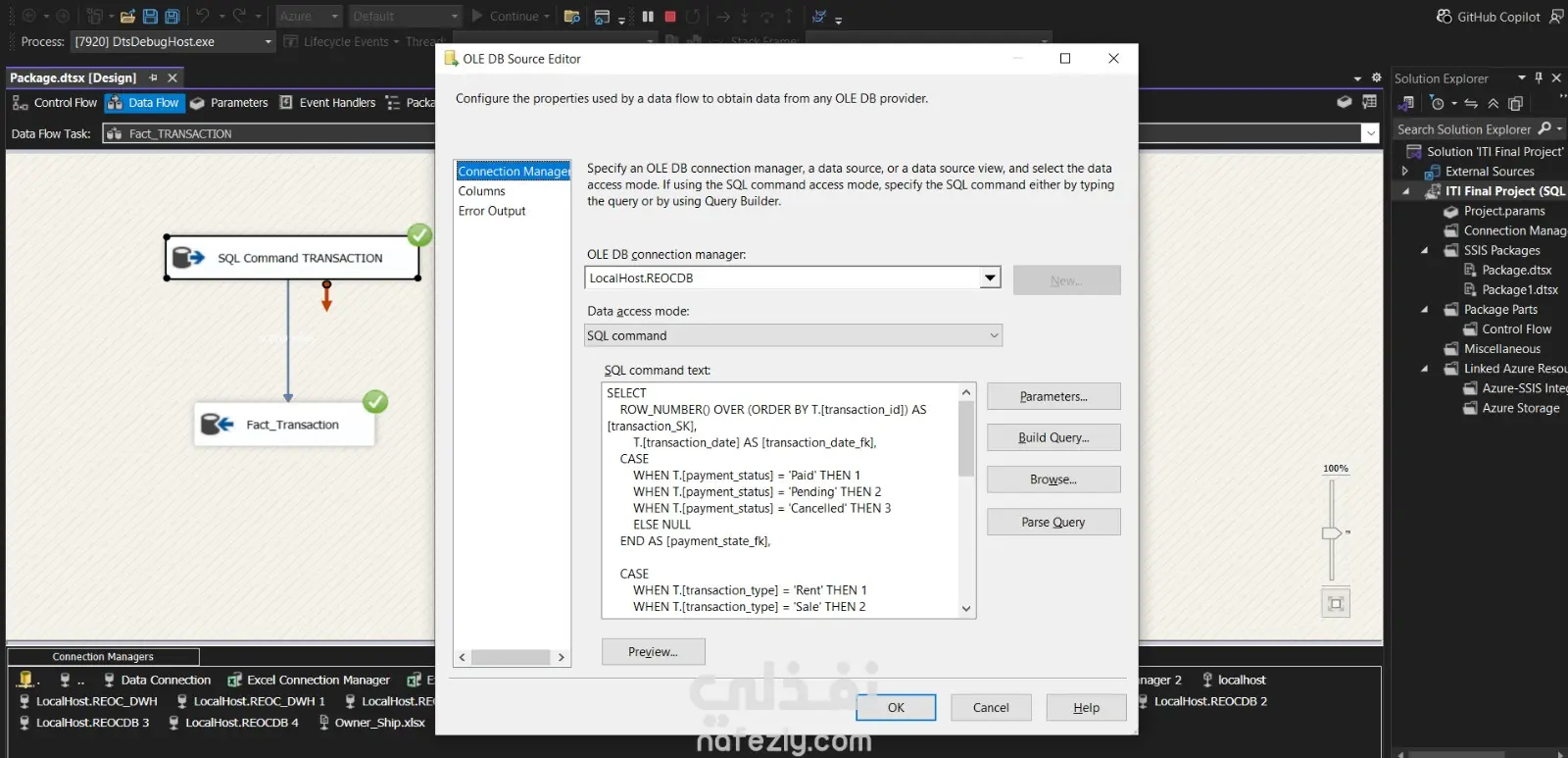The width and height of the screenshot is (1568, 758).
Task: Open the Parameters tab
Action: pyautogui.click(x=229, y=102)
